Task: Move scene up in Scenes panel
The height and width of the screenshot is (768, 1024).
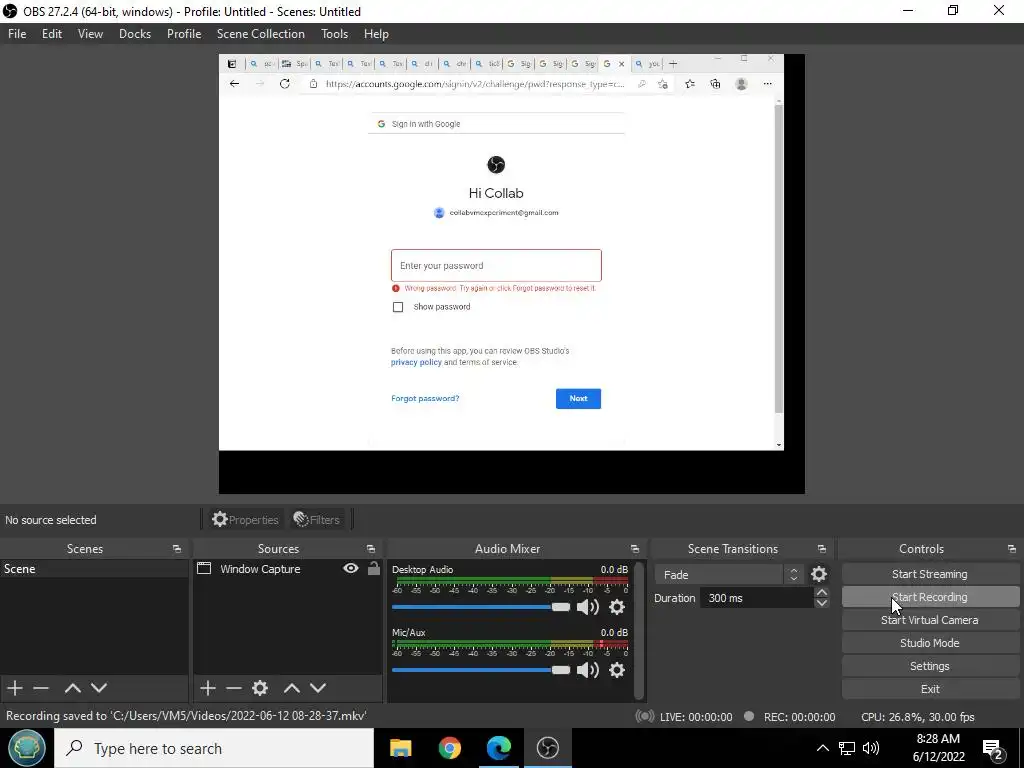Action: pos(72,688)
